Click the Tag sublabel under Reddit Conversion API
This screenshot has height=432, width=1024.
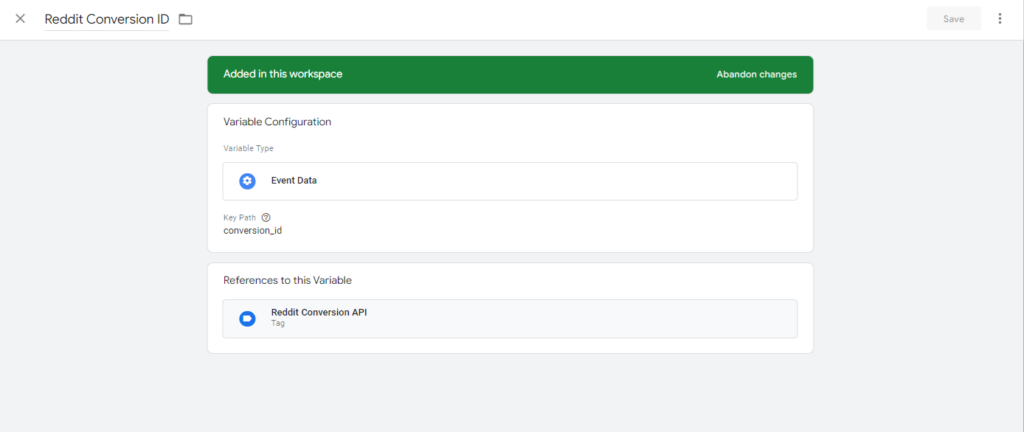278,324
